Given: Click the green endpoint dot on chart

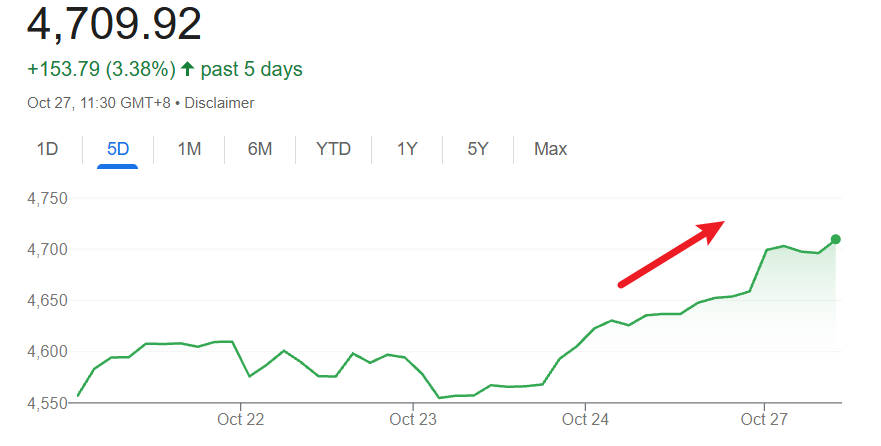Looking at the screenshot, I should point(836,239).
